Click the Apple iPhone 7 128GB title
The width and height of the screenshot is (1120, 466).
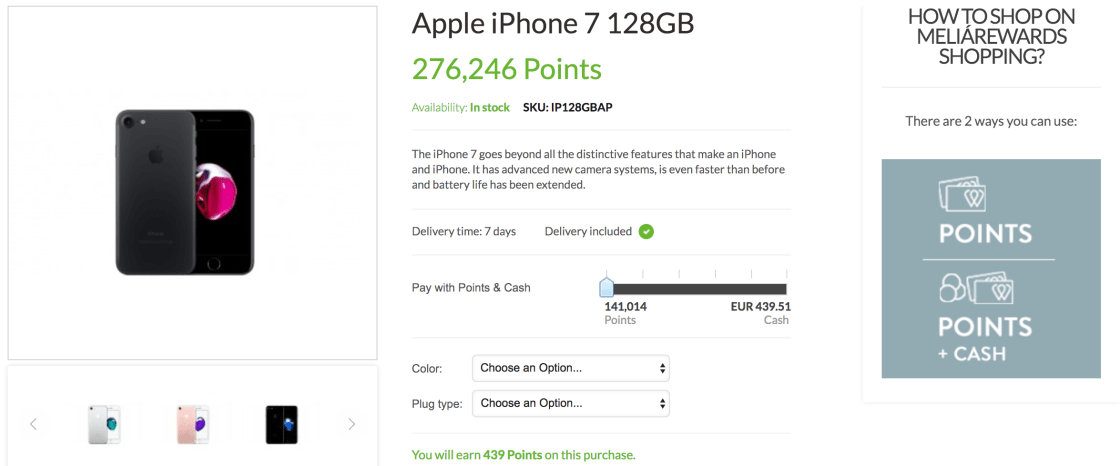pos(553,23)
